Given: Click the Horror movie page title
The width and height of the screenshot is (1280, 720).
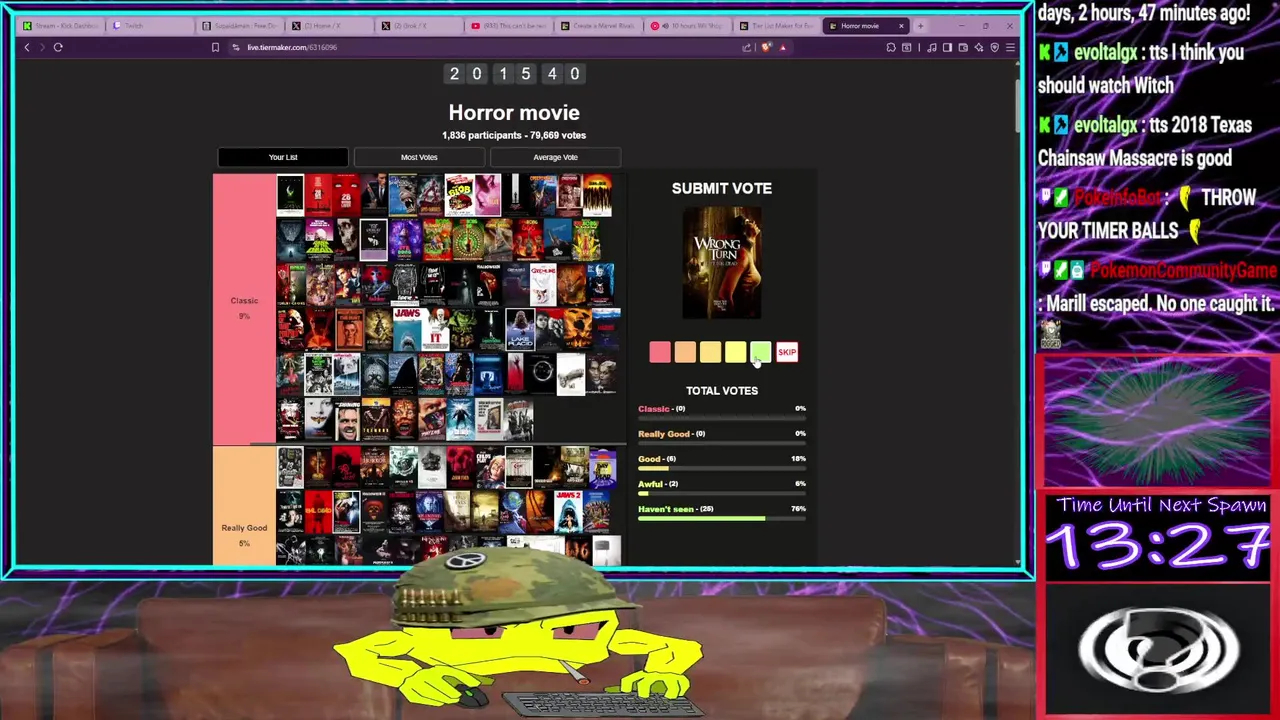Looking at the screenshot, I should [x=514, y=113].
